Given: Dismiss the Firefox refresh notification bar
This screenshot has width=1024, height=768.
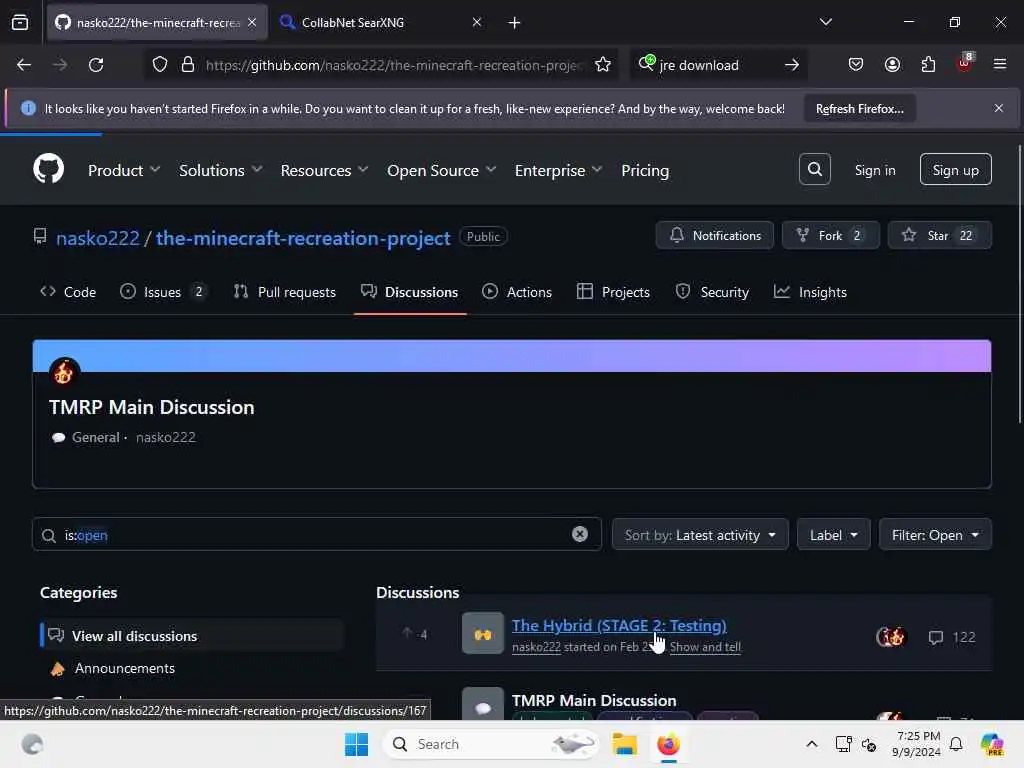Looking at the screenshot, I should (x=999, y=108).
